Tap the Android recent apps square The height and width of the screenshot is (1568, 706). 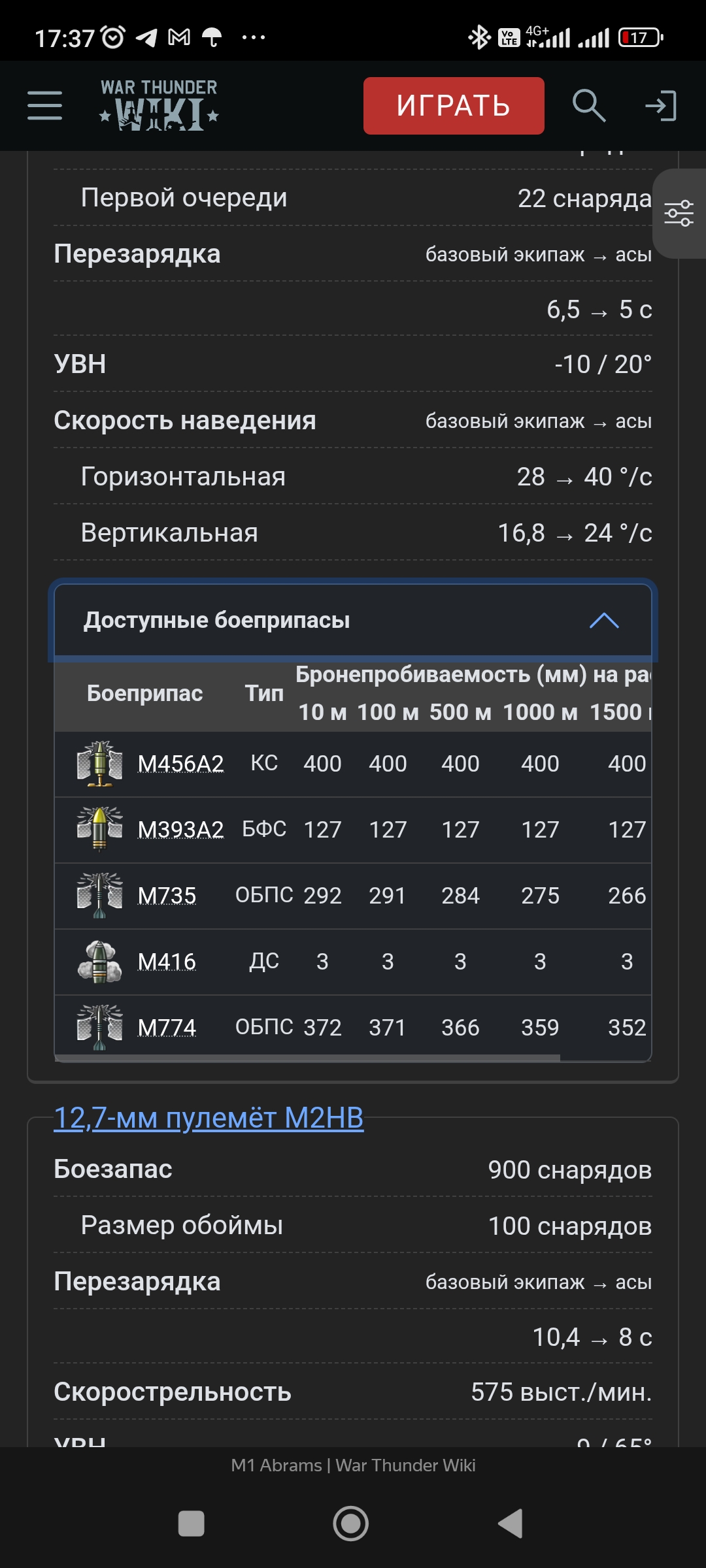tap(191, 1524)
